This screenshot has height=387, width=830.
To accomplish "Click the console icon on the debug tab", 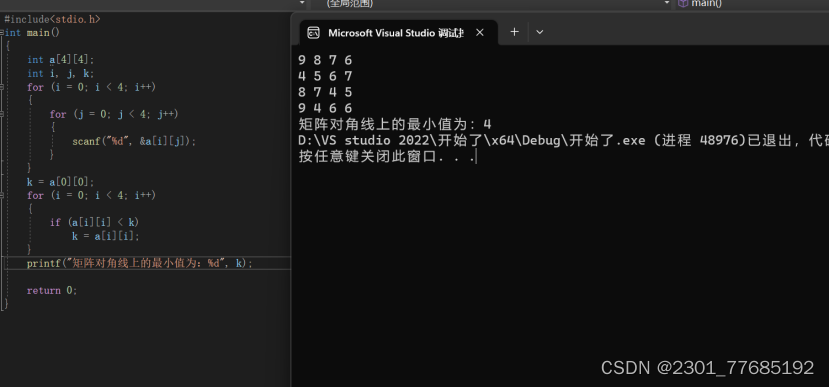I will 313,33.
